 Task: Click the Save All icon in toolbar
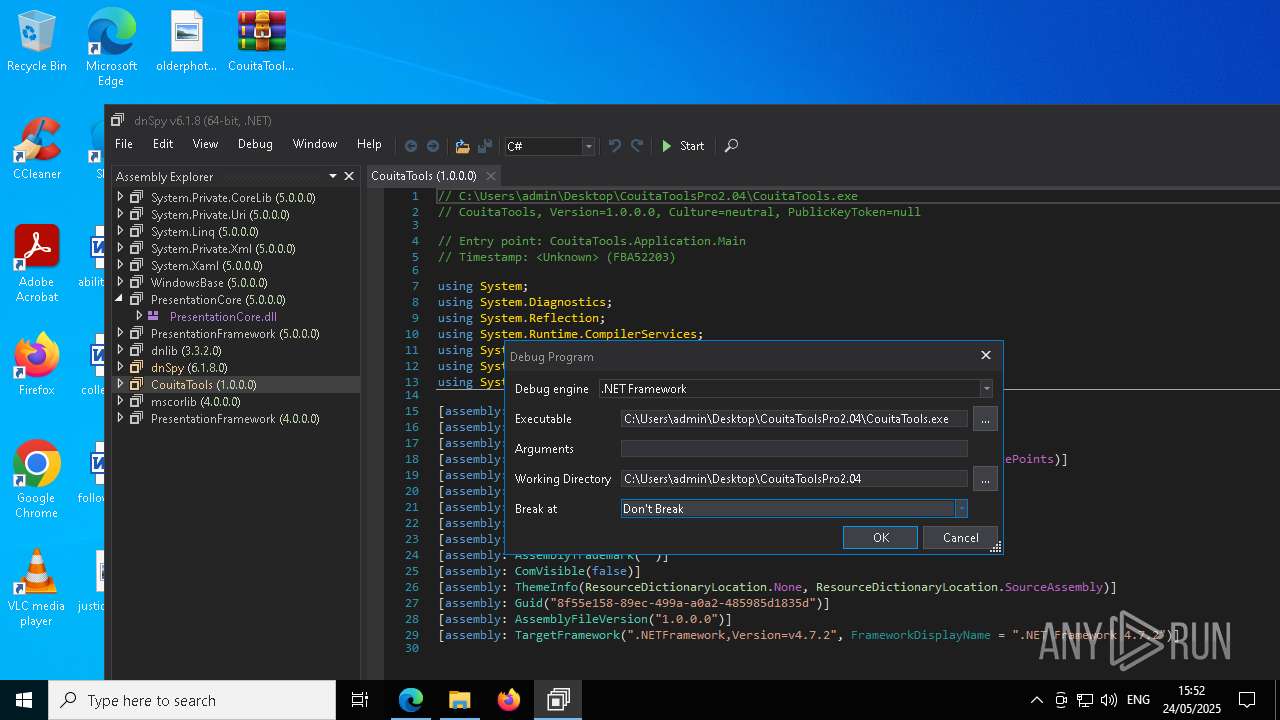[x=485, y=146]
